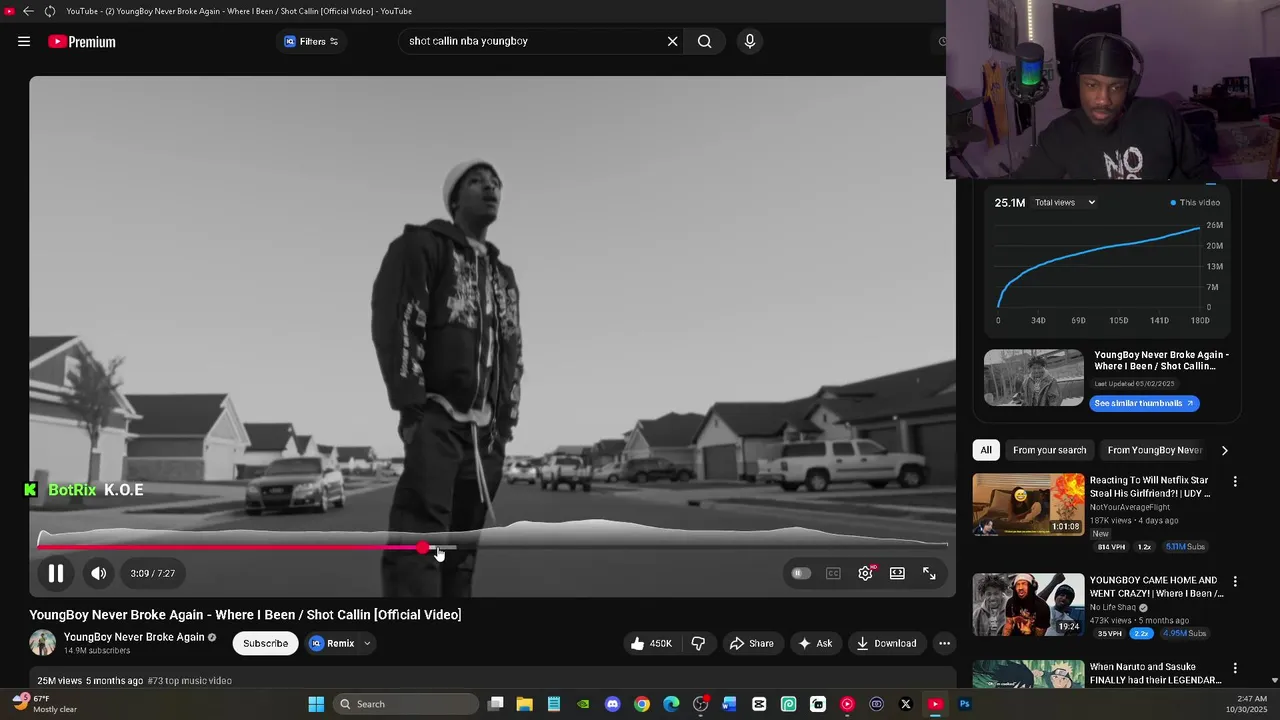Click the video progress bar scrubber

423,547
